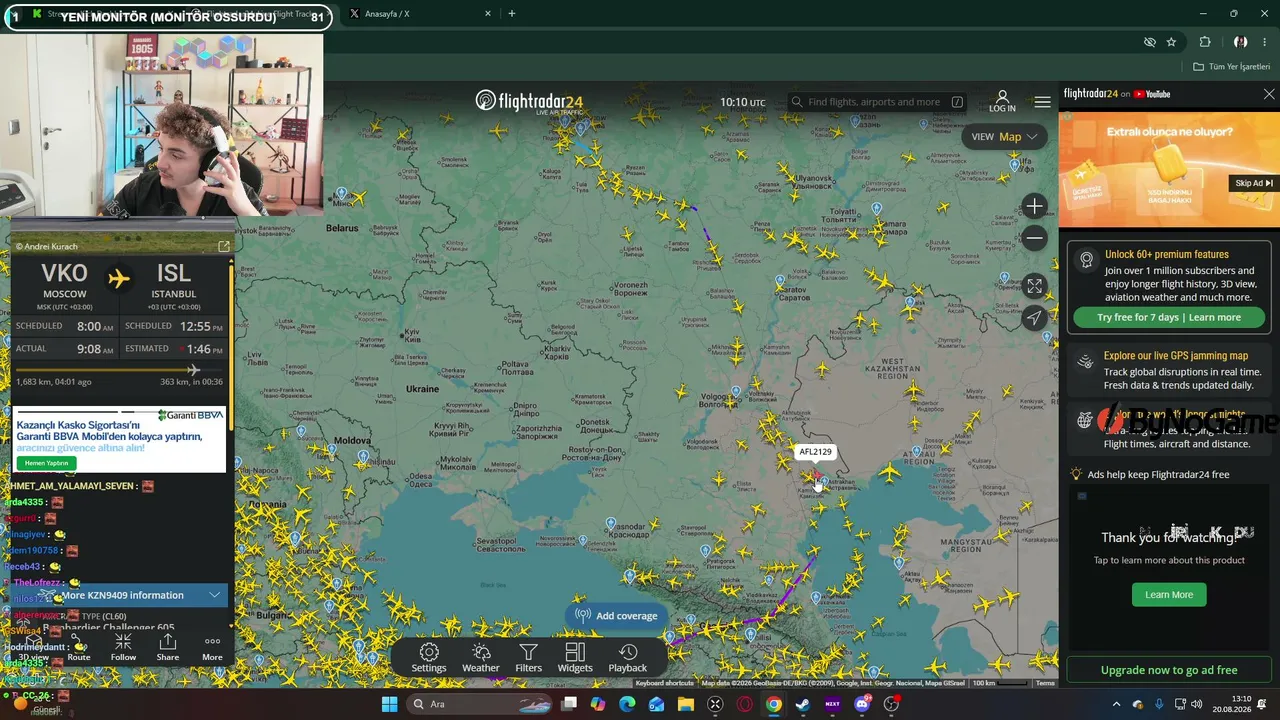The height and width of the screenshot is (720, 1280).
Task: Open the map Terms link
Action: 1045,683
